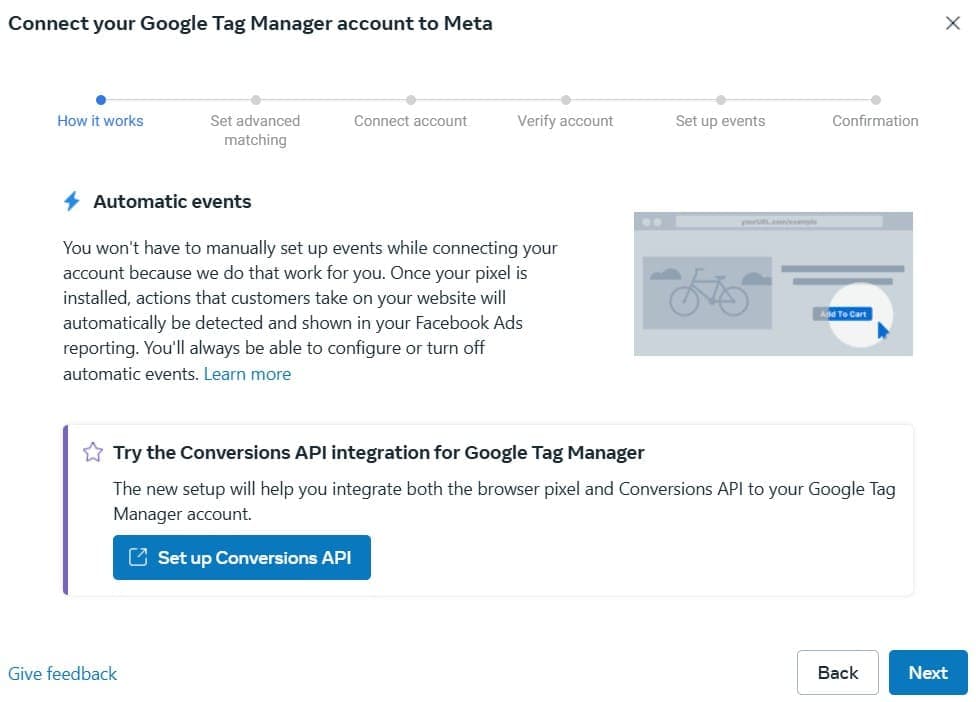Click the bicycle product illustration image
Viewport: 976px width, 702px height.
pos(707,292)
